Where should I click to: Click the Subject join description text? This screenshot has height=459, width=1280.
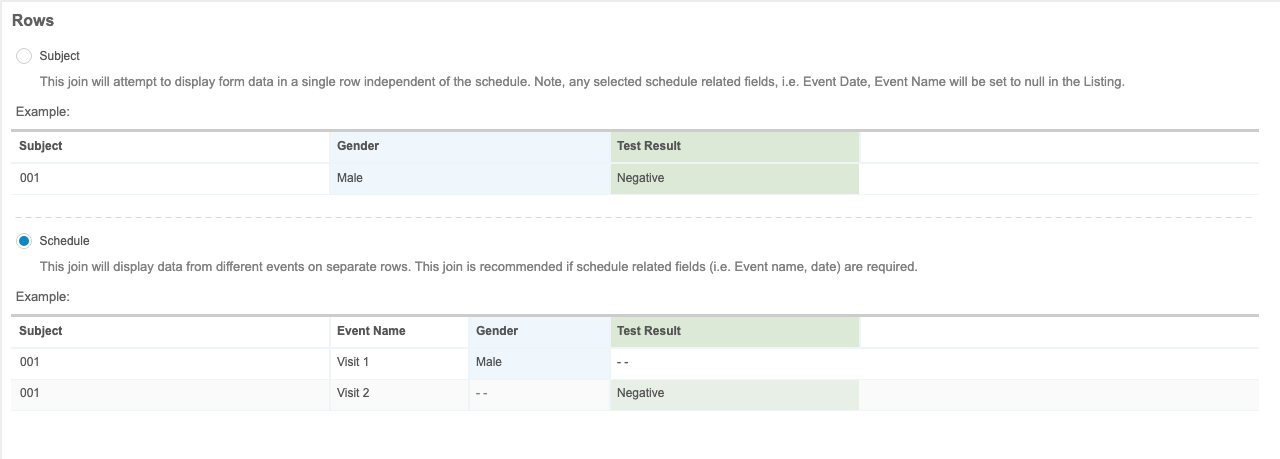(581, 82)
